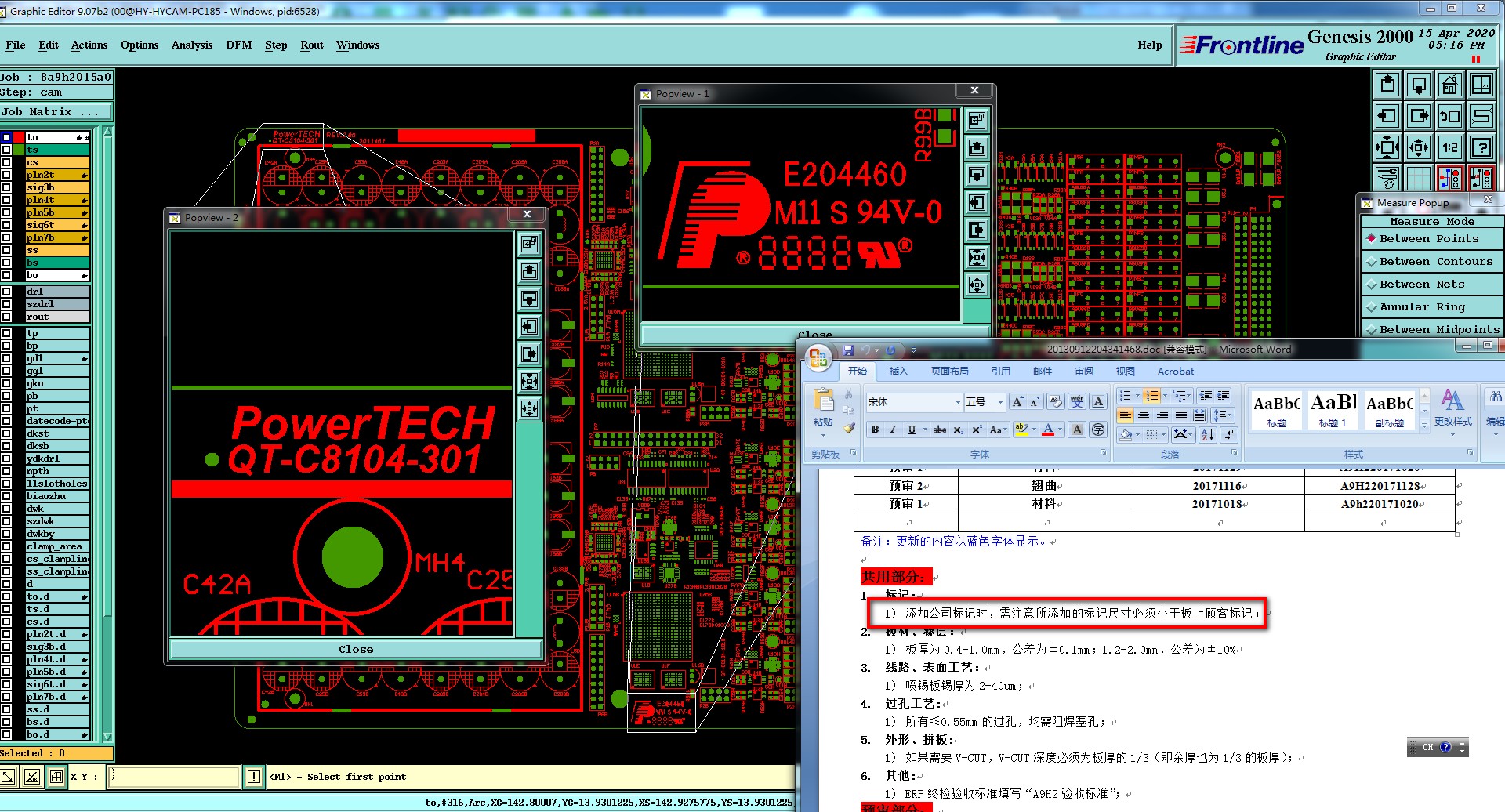Expand the Paragraph group dialog launcher
This screenshot has height=812, width=1505.
1234,453
